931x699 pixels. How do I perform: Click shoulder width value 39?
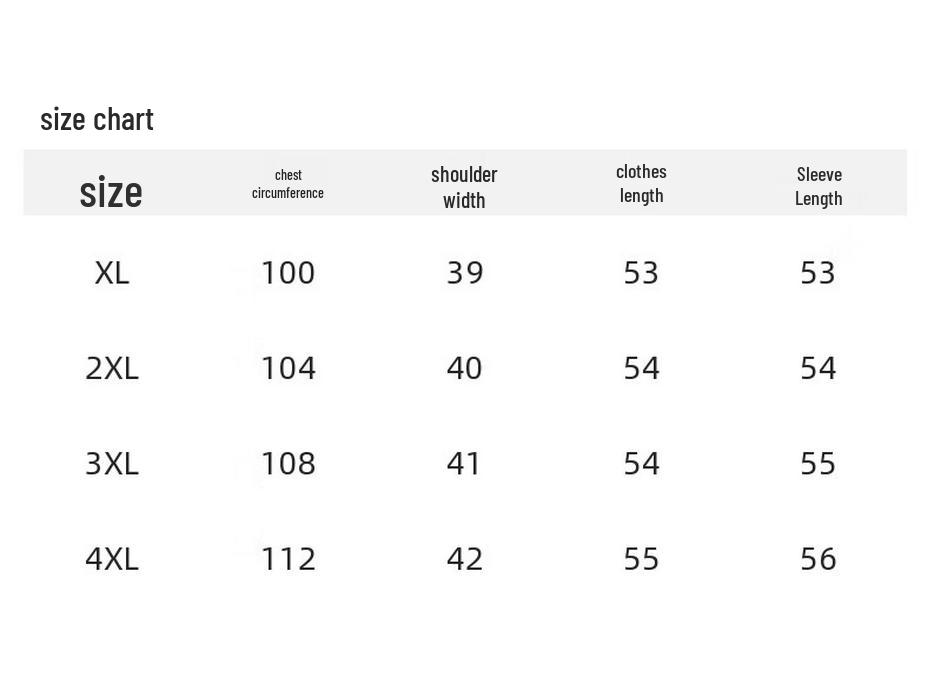(x=465, y=273)
